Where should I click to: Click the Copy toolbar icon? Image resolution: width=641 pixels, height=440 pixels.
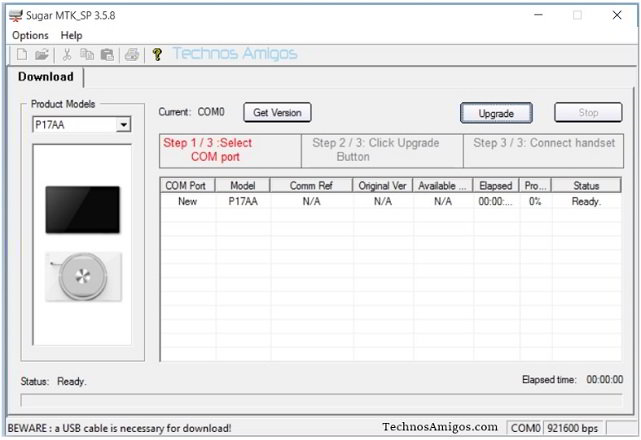coord(87,54)
